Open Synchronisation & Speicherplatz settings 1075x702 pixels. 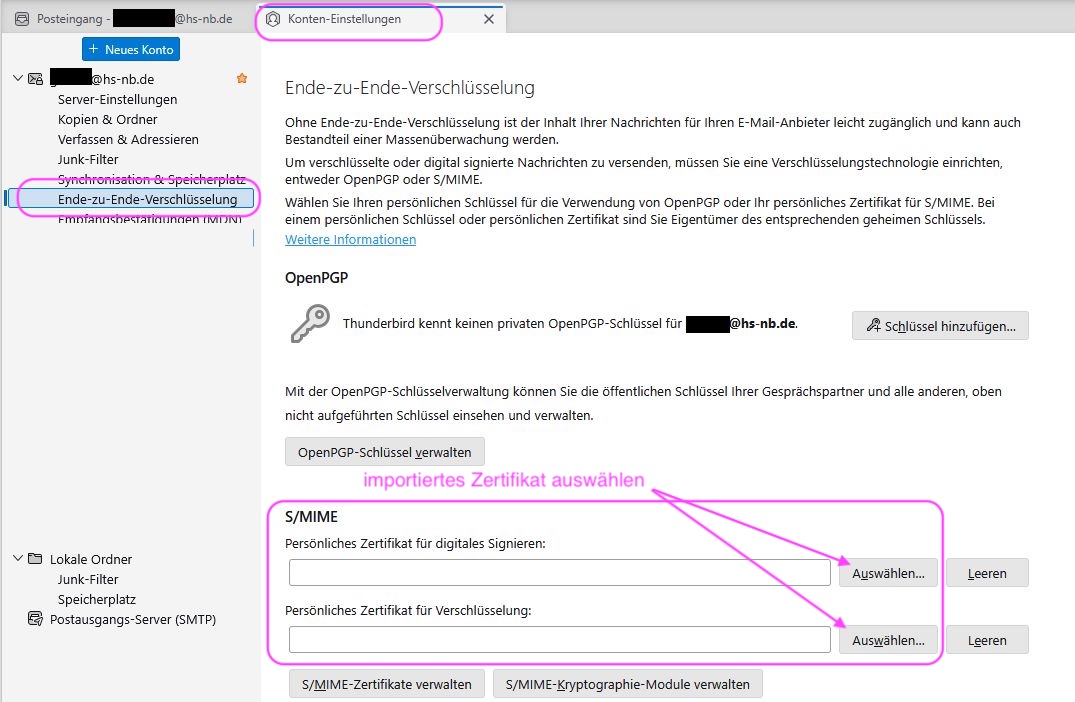click(x=152, y=179)
